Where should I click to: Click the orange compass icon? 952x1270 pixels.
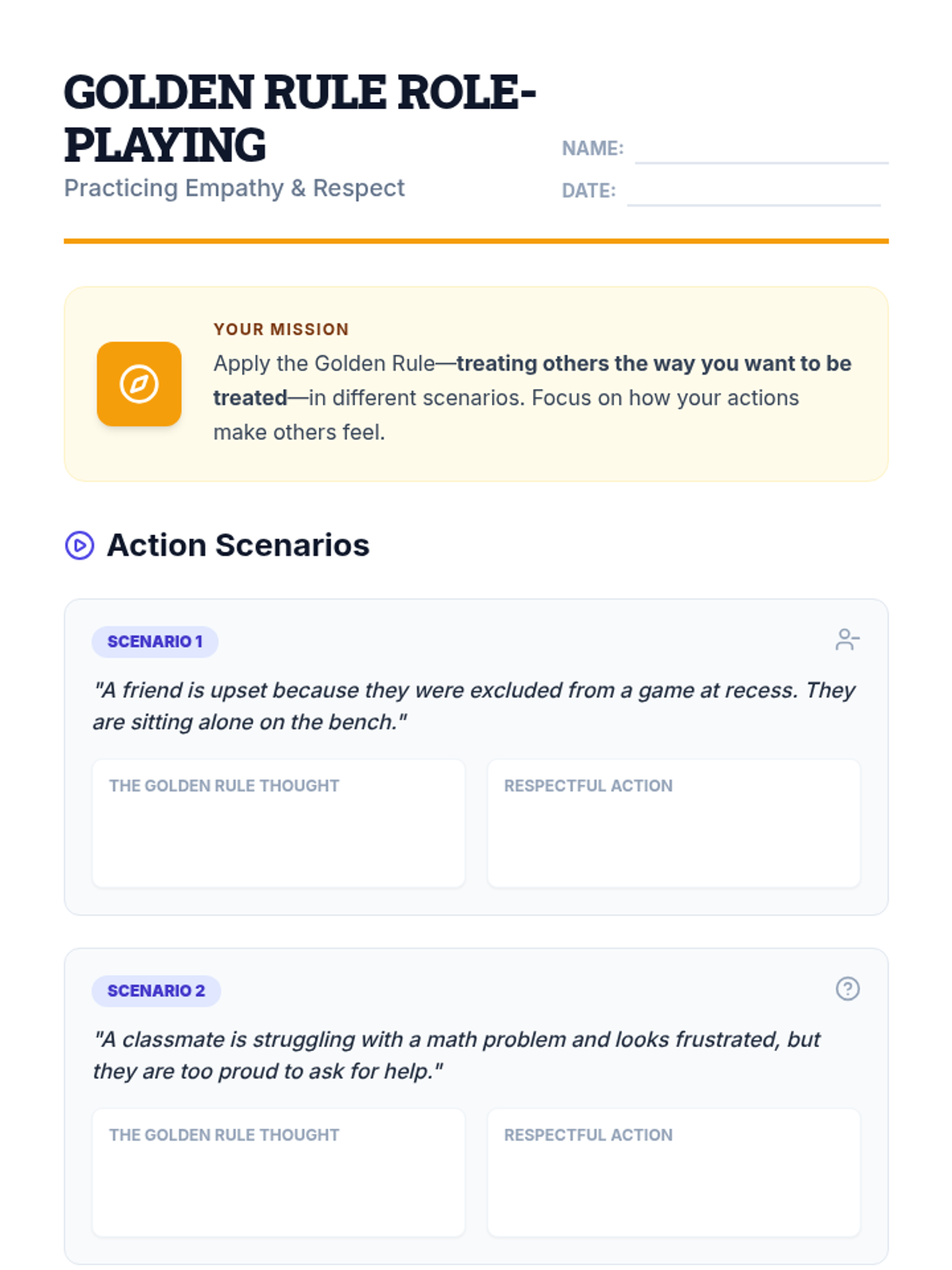[139, 384]
